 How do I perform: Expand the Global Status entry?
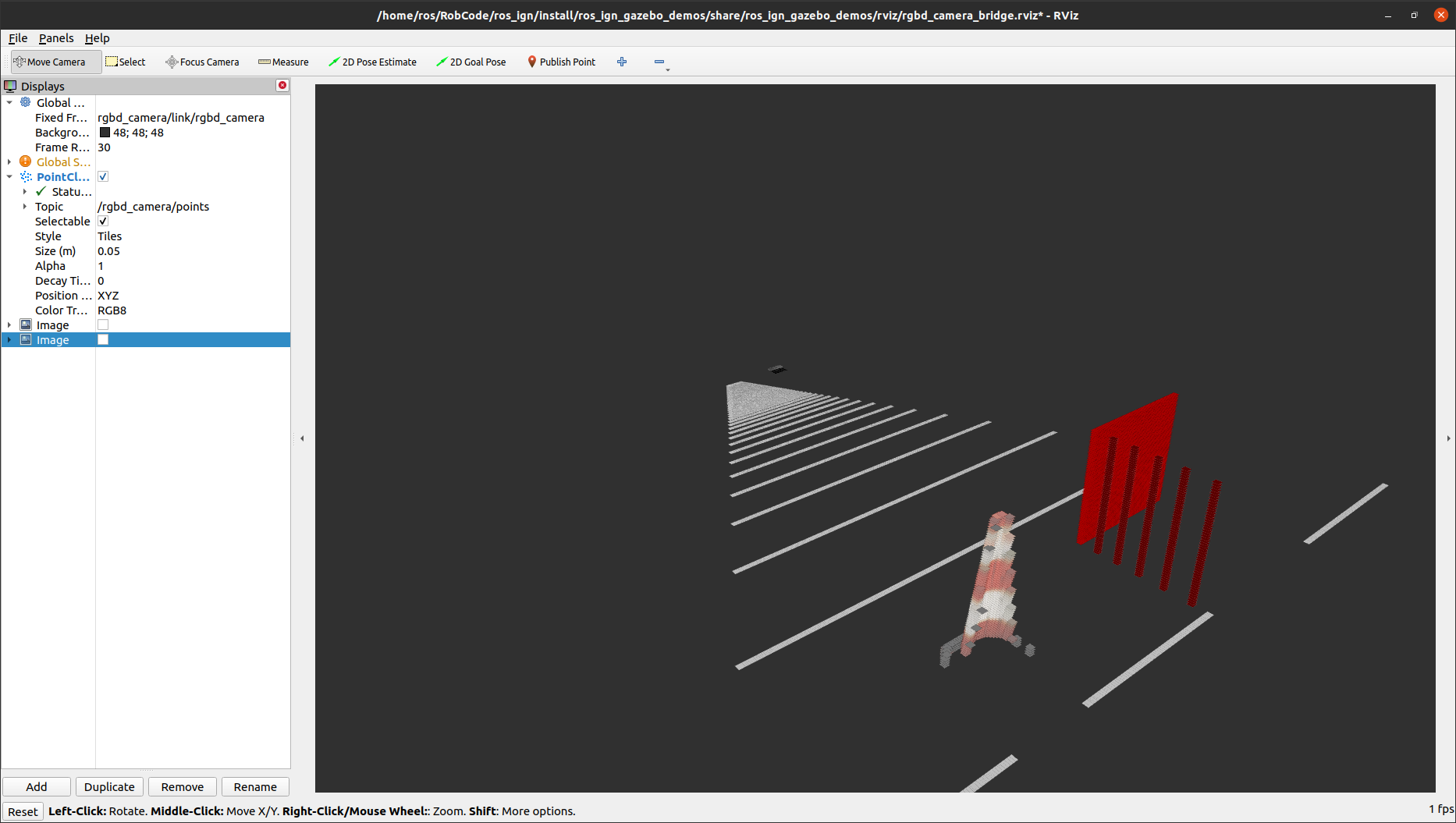point(9,161)
